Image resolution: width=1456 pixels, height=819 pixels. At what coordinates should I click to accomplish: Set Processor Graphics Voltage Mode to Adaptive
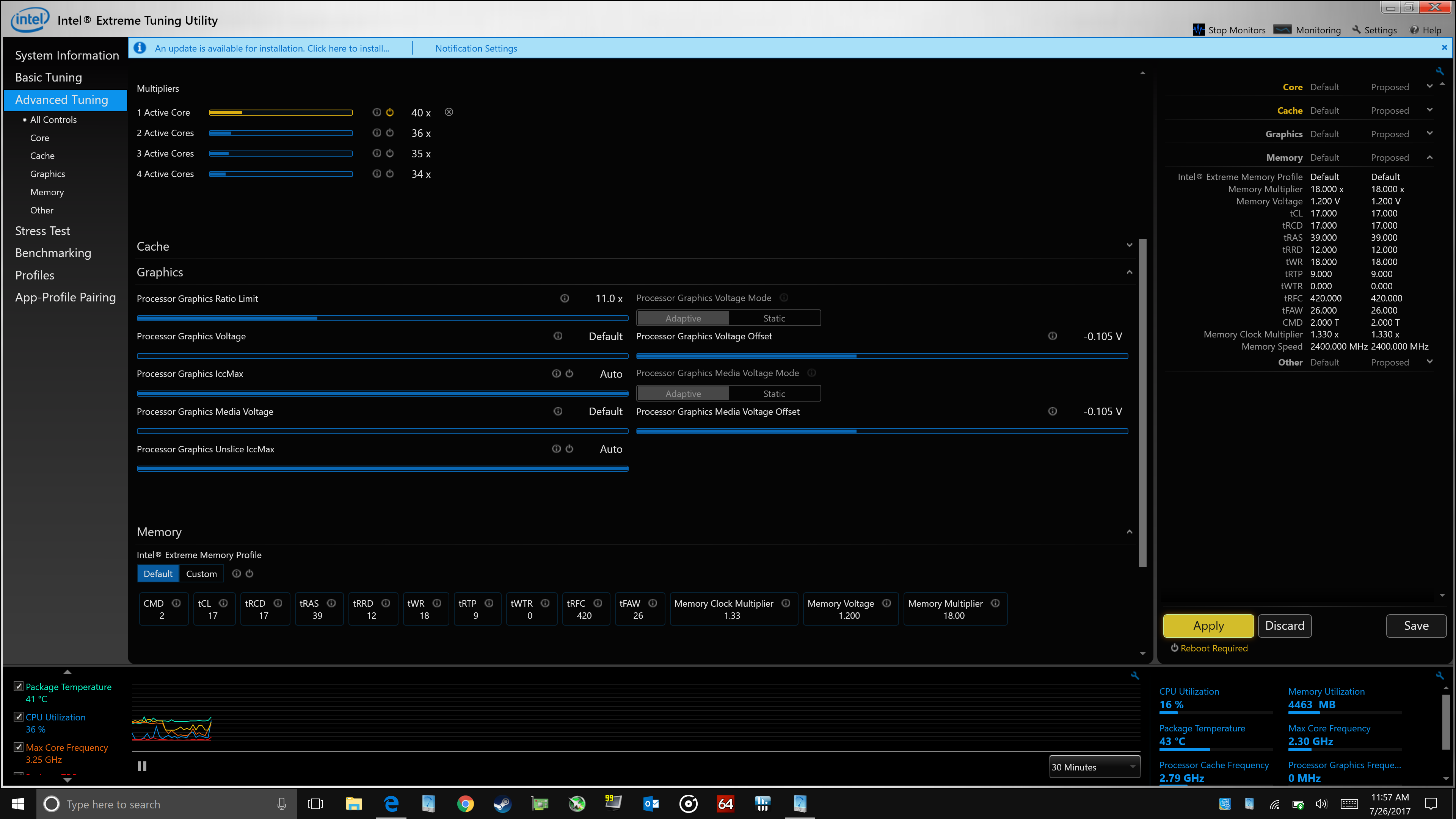[683, 318]
